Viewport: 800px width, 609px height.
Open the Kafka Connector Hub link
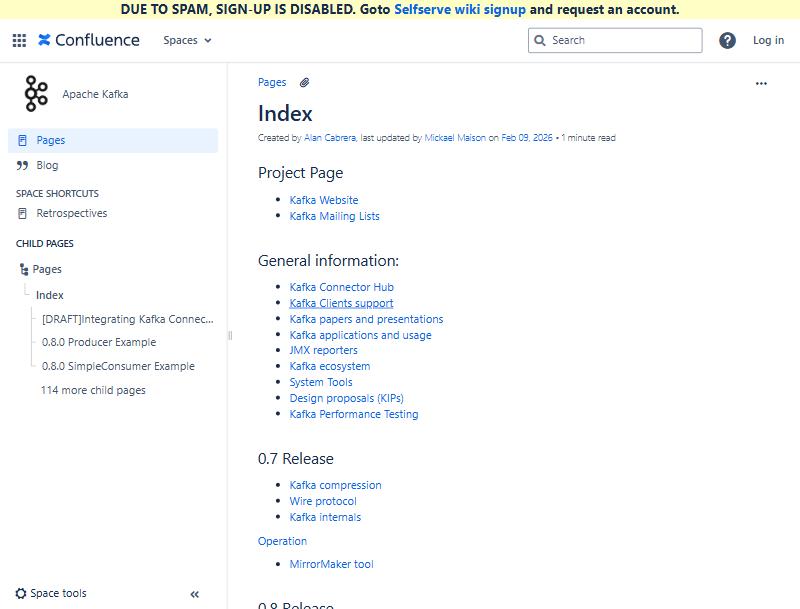[x=342, y=287]
